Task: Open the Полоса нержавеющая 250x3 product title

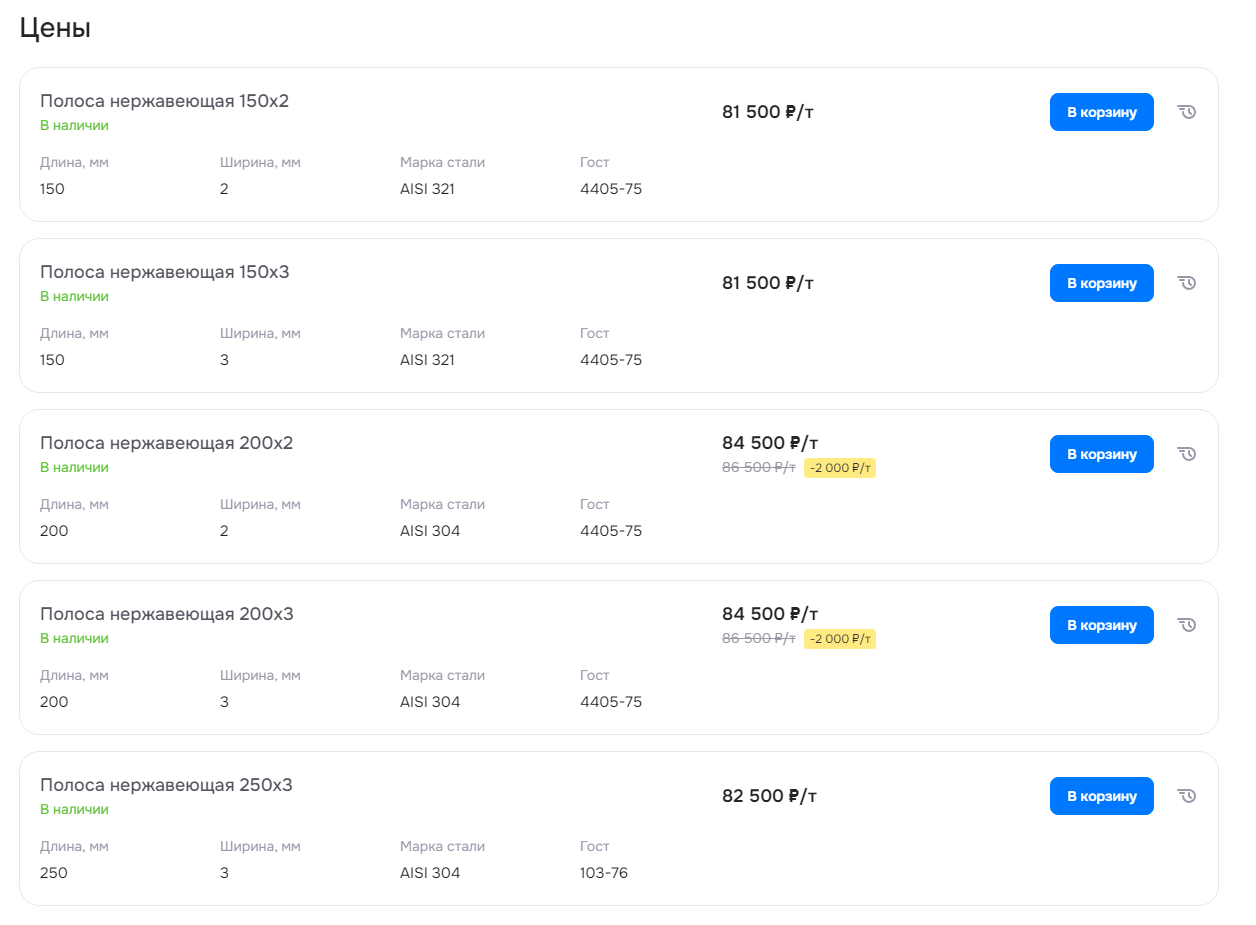Action: pos(167,785)
